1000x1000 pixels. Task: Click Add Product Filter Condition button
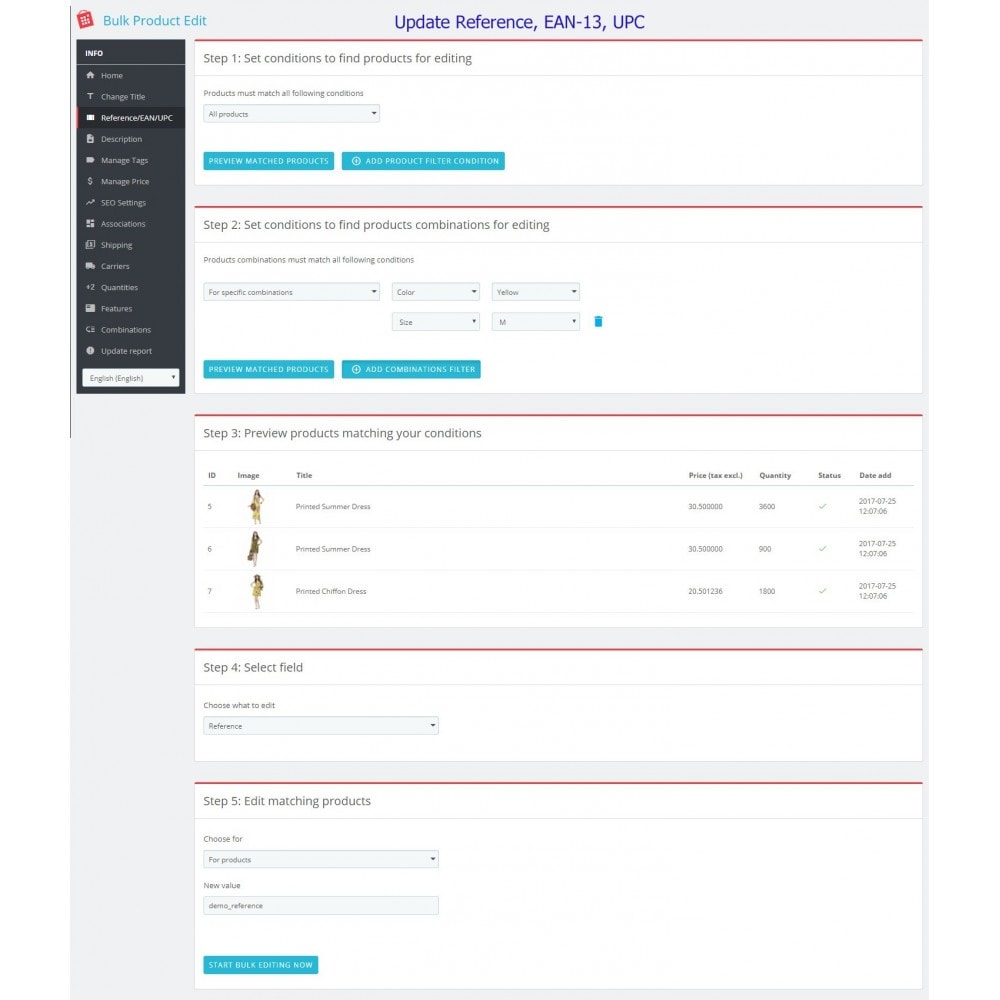[423, 161]
